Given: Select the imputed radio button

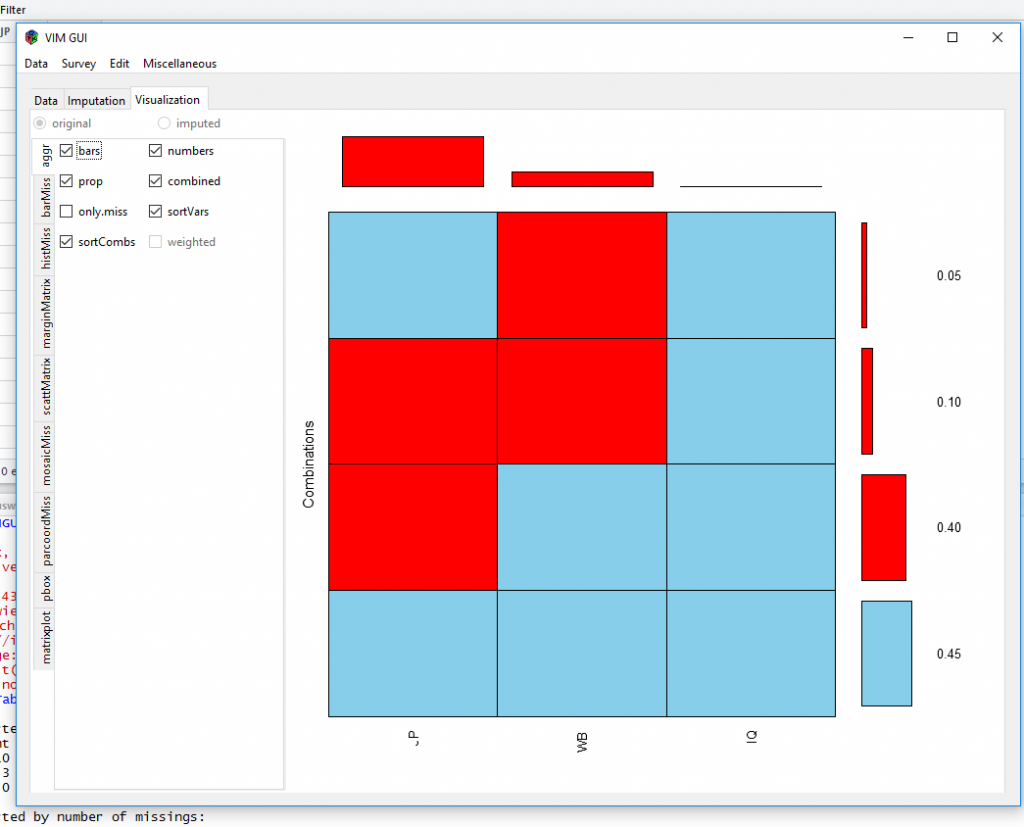Looking at the screenshot, I should click(164, 123).
